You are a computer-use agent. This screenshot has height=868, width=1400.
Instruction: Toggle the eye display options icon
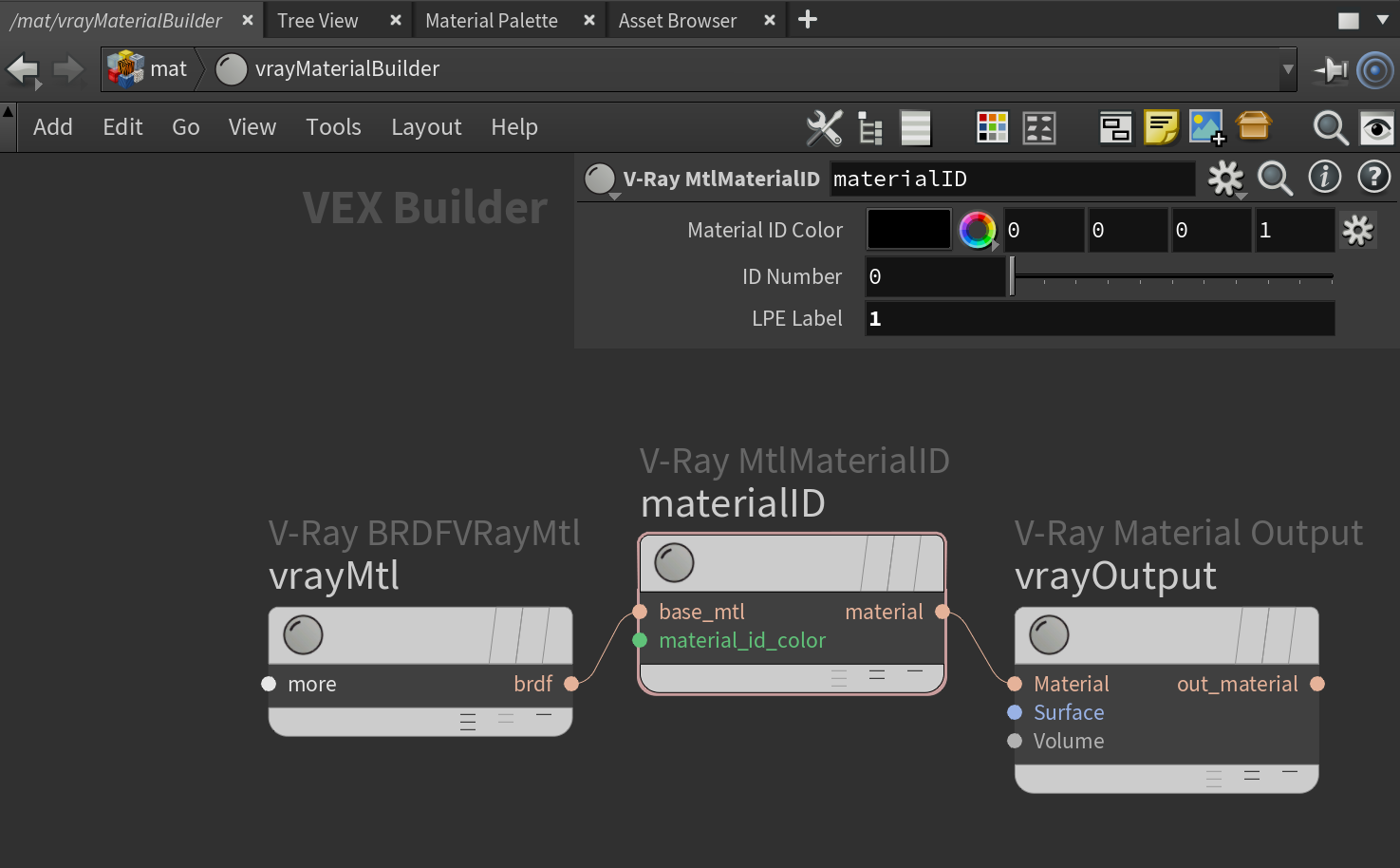click(x=1377, y=127)
